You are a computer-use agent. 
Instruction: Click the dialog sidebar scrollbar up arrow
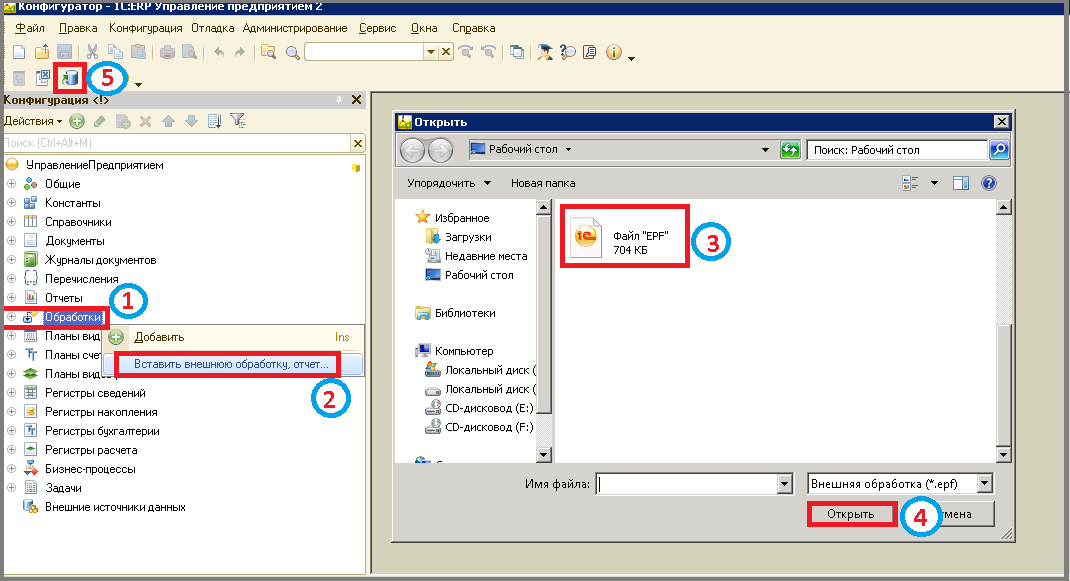pos(543,207)
